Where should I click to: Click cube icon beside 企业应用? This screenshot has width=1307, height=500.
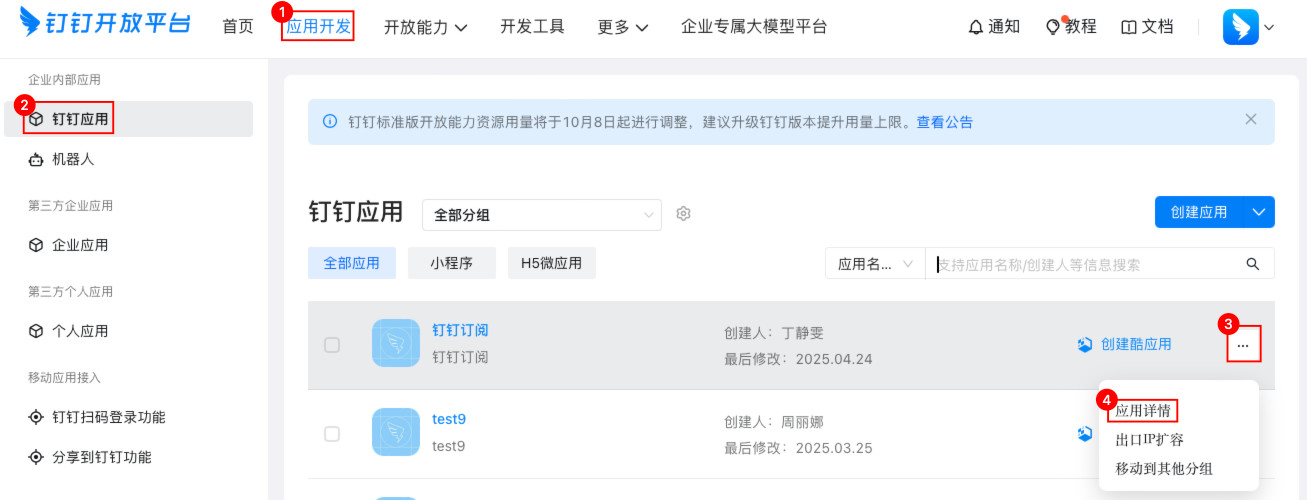coord(36,245)
